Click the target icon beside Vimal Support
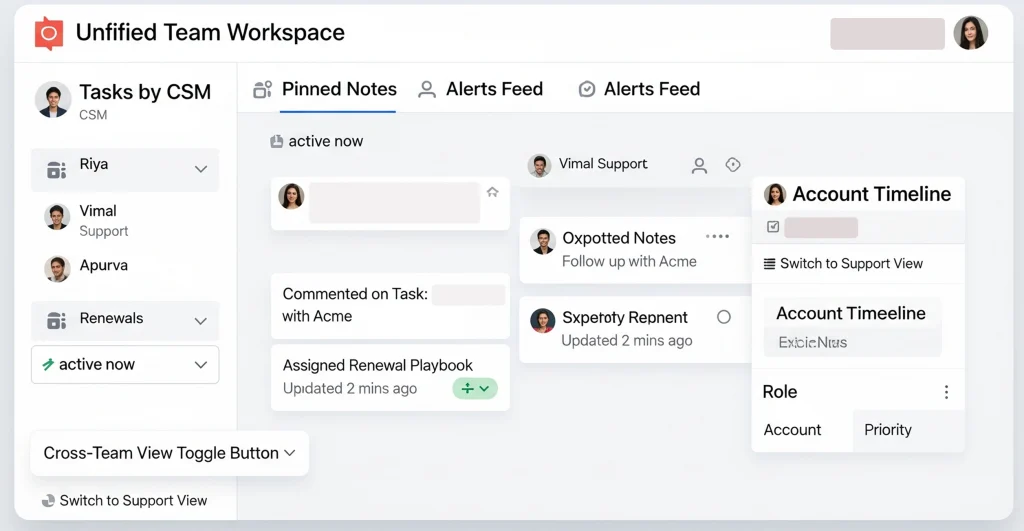 pyautogui.click(x=732, y=165)
